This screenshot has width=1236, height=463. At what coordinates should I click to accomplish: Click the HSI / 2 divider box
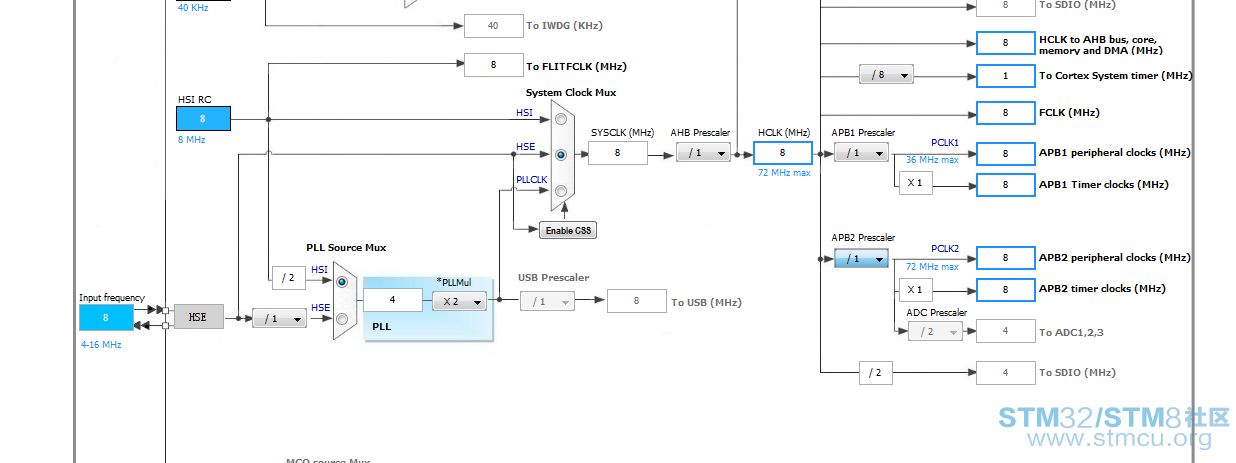pos(288,277)
